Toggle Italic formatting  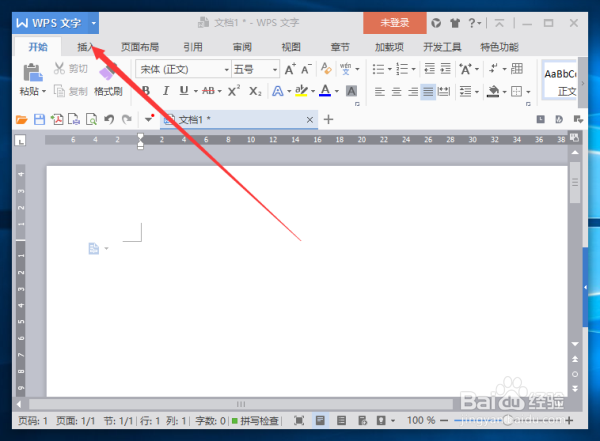tap(166, 91)
